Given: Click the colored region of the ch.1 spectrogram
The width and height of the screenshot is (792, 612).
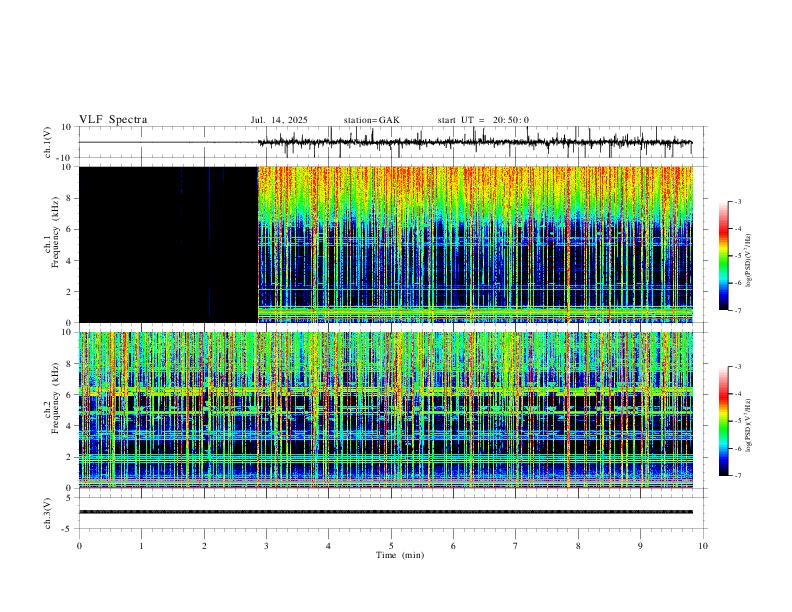Looking at the screenshot, I should tap(475, 244).
